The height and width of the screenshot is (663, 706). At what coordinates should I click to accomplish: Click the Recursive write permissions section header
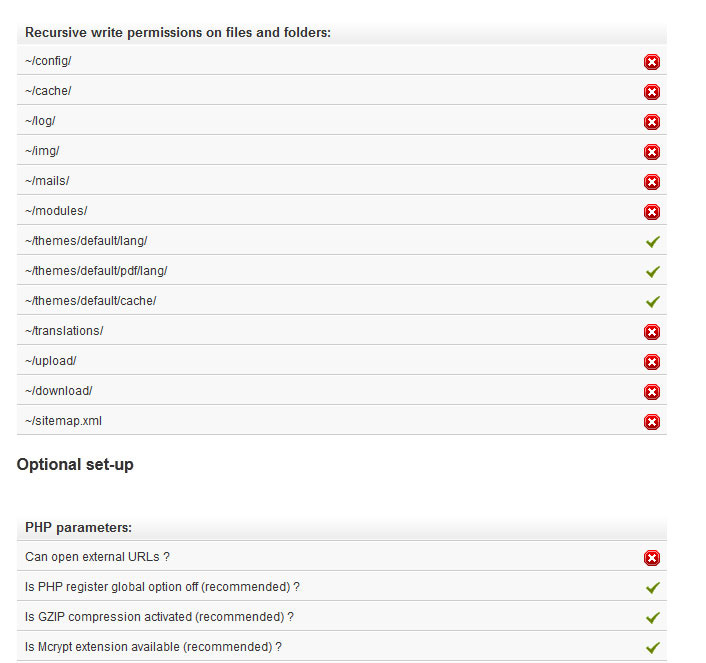178,33
